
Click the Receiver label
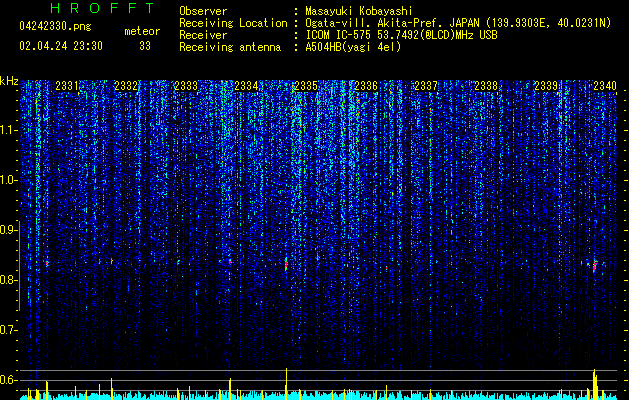click(x=203, y=35)
